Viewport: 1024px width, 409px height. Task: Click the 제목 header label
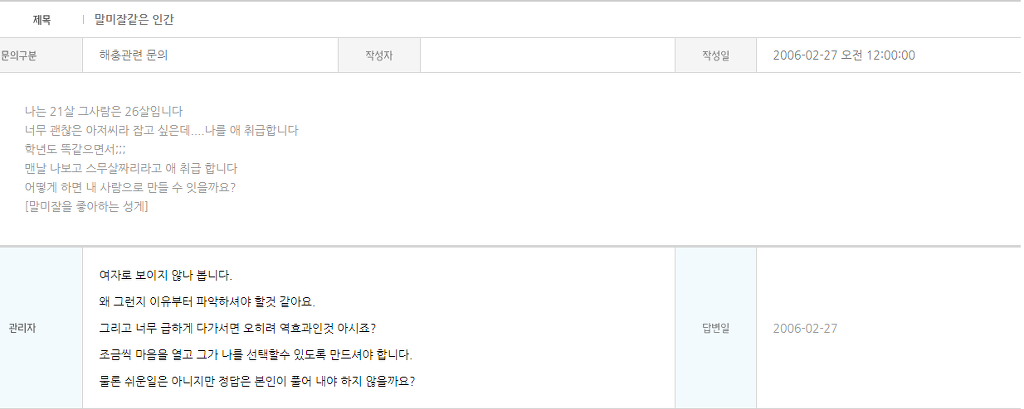coord(42,20)
